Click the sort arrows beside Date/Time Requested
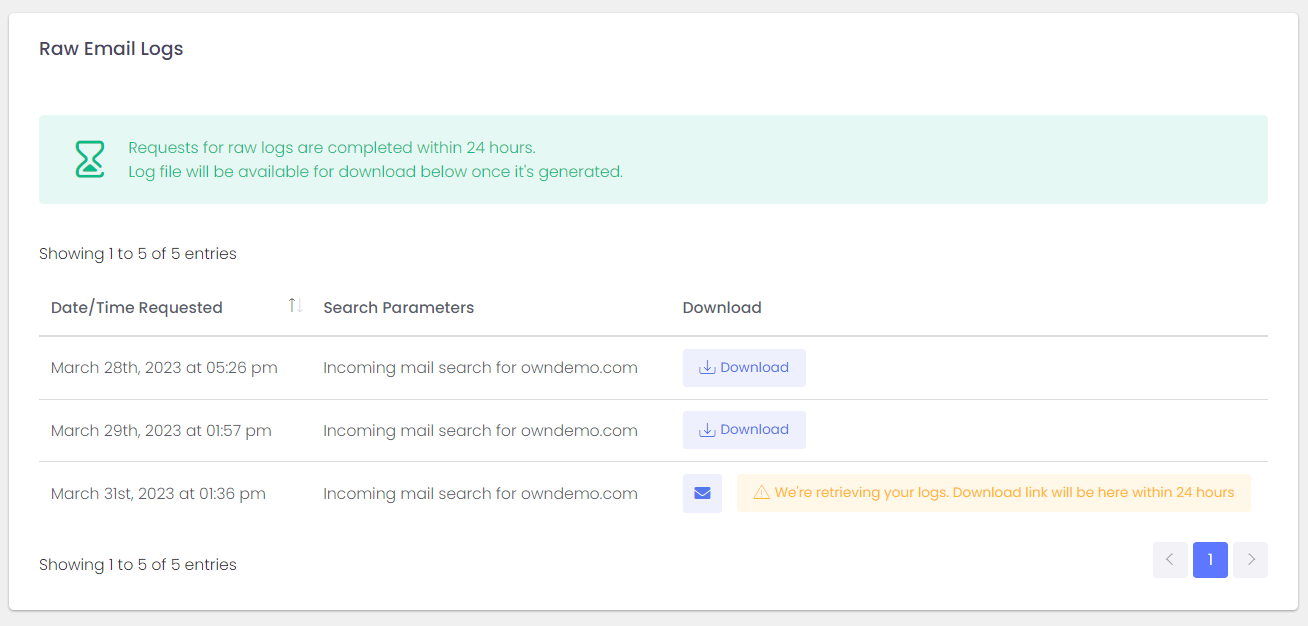Image resolution: width=1308 pixels, height=626 pixels. [295, 306]
